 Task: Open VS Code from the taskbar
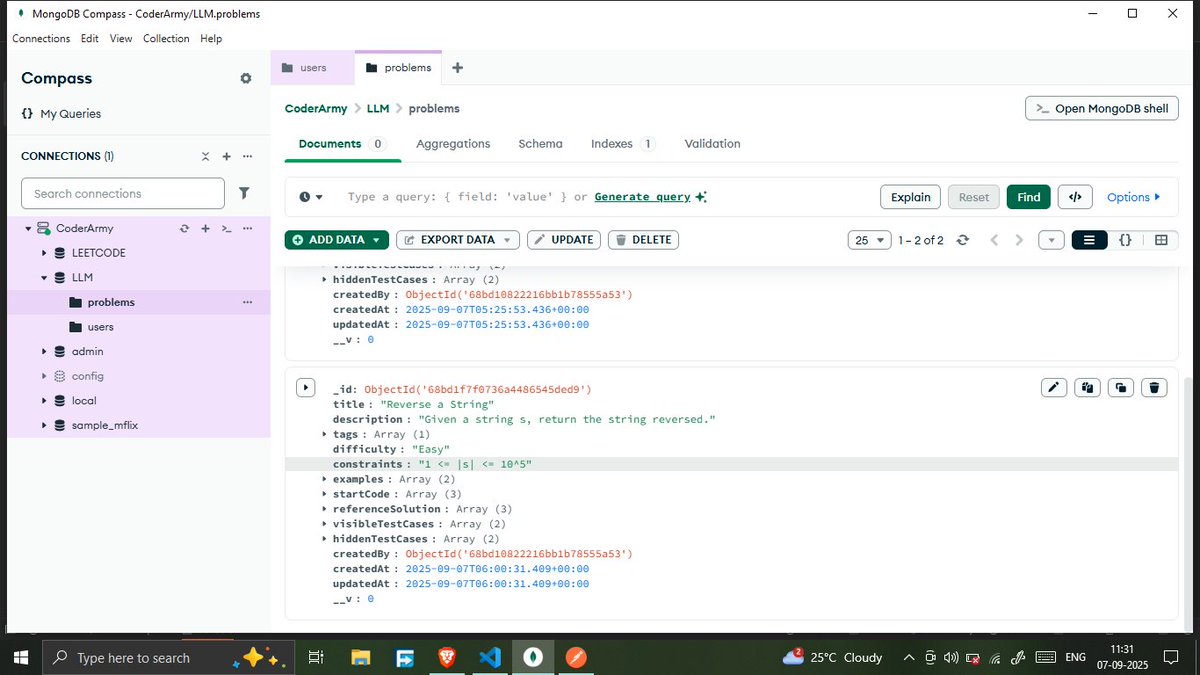(x=489, y=657)
